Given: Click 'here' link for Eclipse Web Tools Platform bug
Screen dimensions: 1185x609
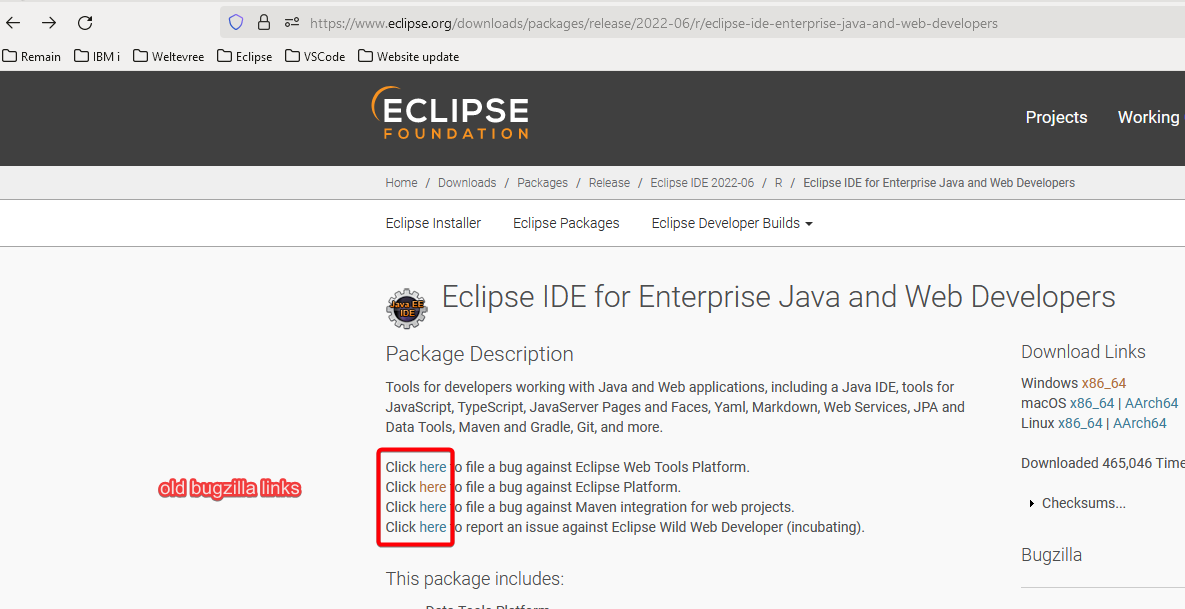Looking at the screenshot, I should point(433,467).
